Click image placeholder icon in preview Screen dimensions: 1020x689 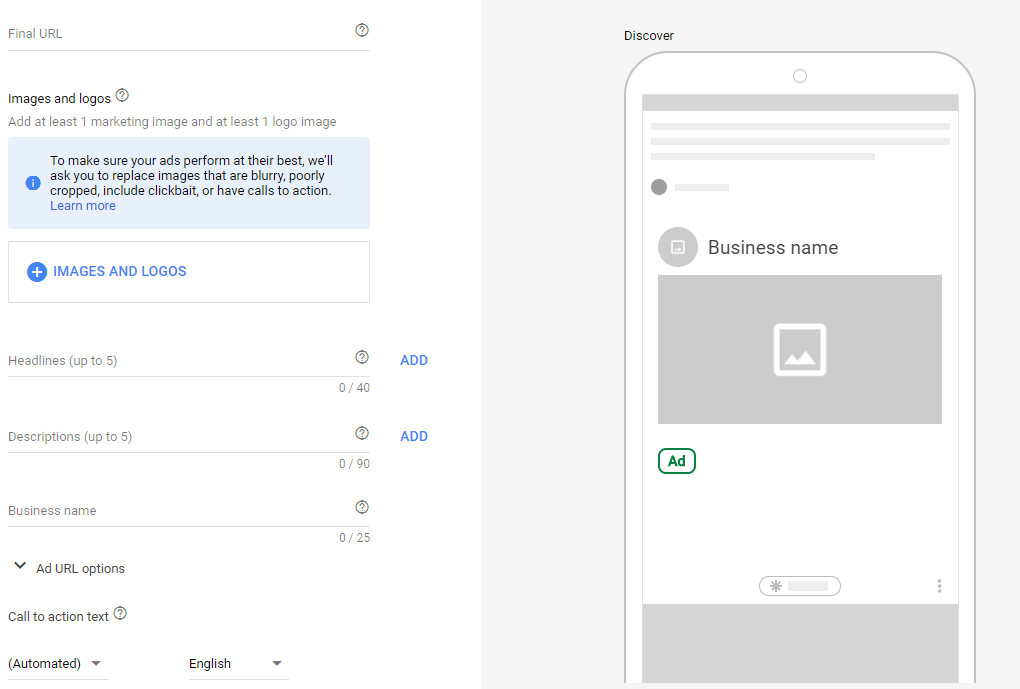[799, 350]
